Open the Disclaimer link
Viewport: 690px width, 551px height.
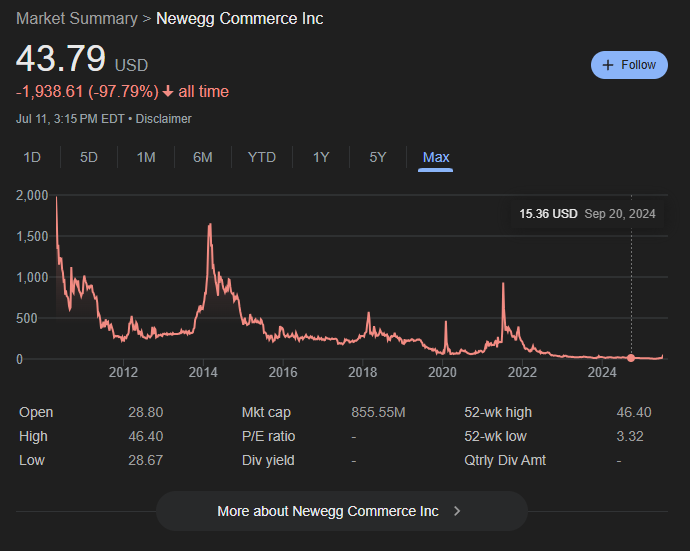click(x=163, y=119)
